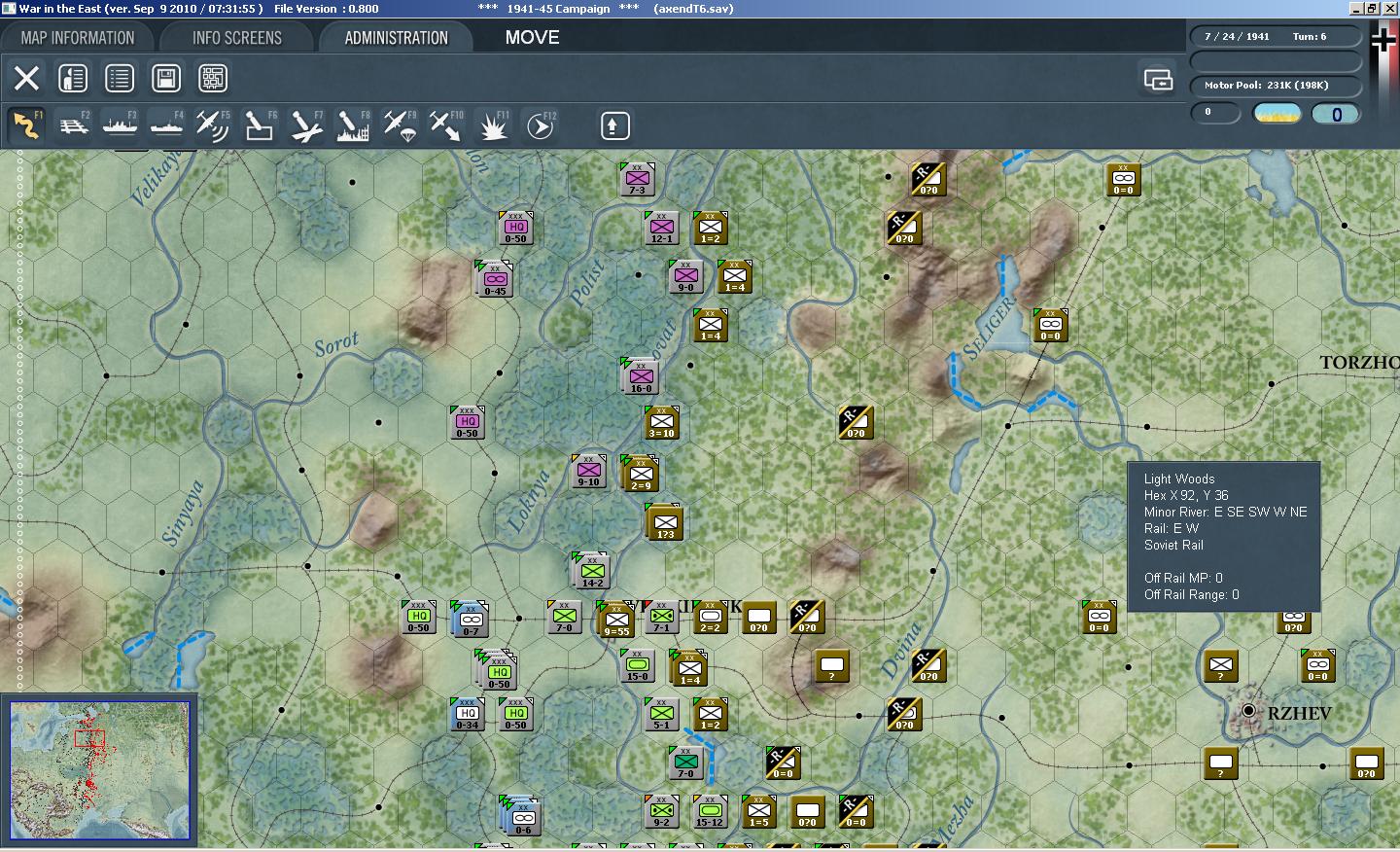Select the Soviet unit labeled 3=10
This screenshot has width=1400, height=852.
(x=661, y=423)
